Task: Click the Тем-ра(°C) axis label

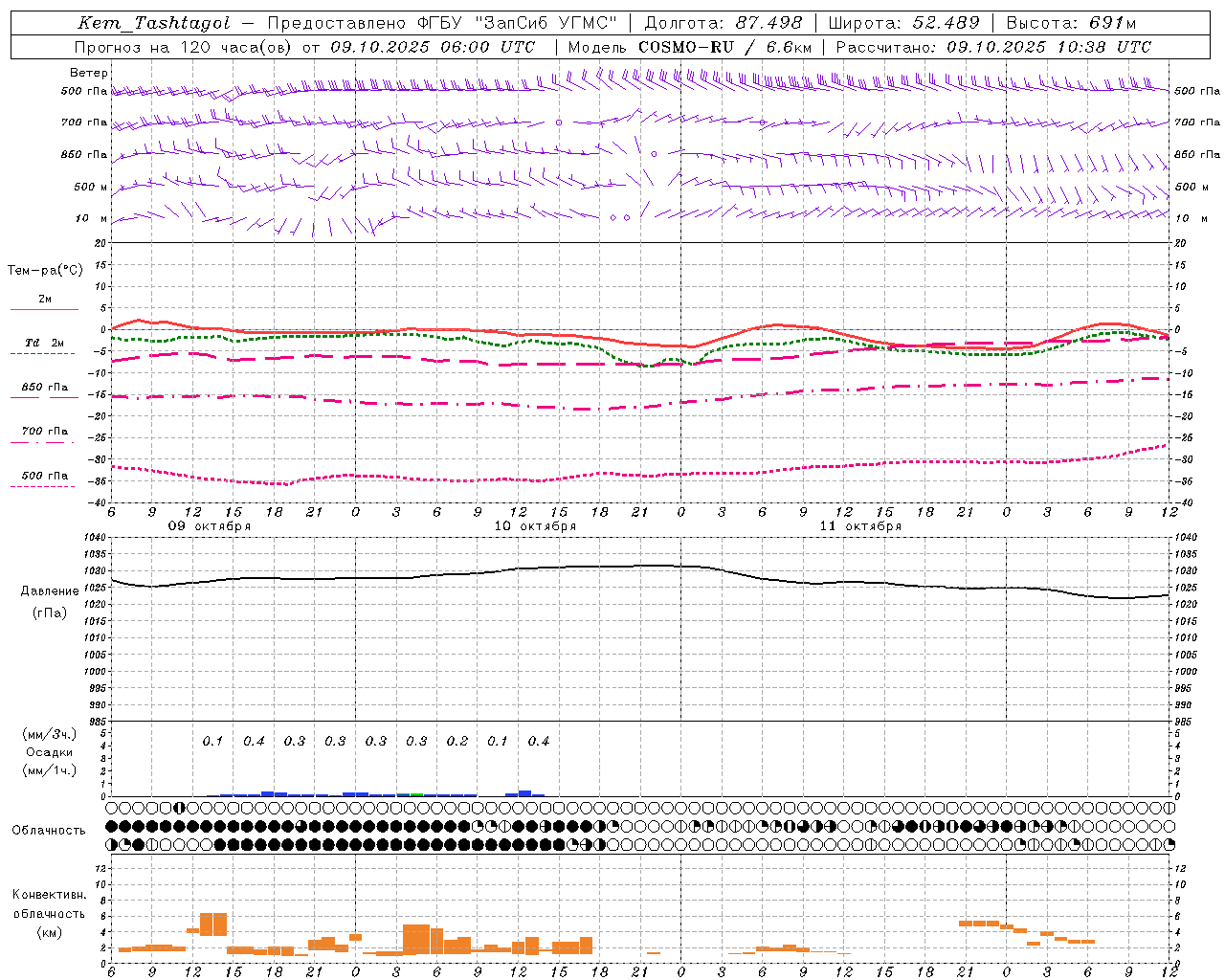Action: [45, 271]
